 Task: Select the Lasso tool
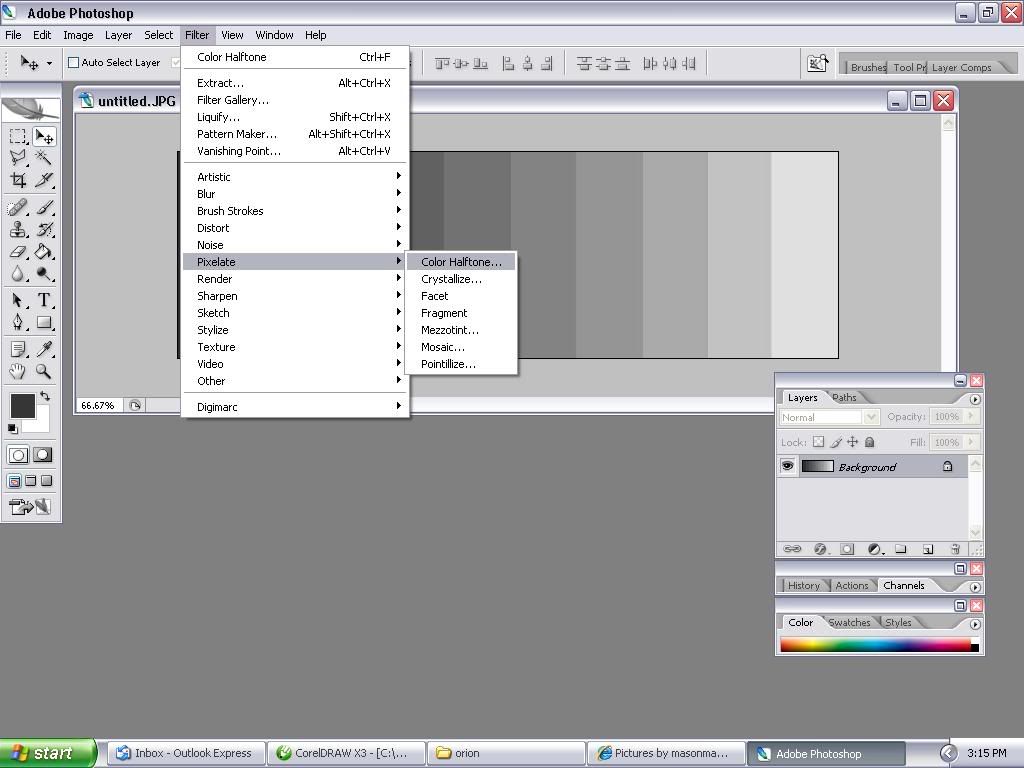[x=18, y=157]
